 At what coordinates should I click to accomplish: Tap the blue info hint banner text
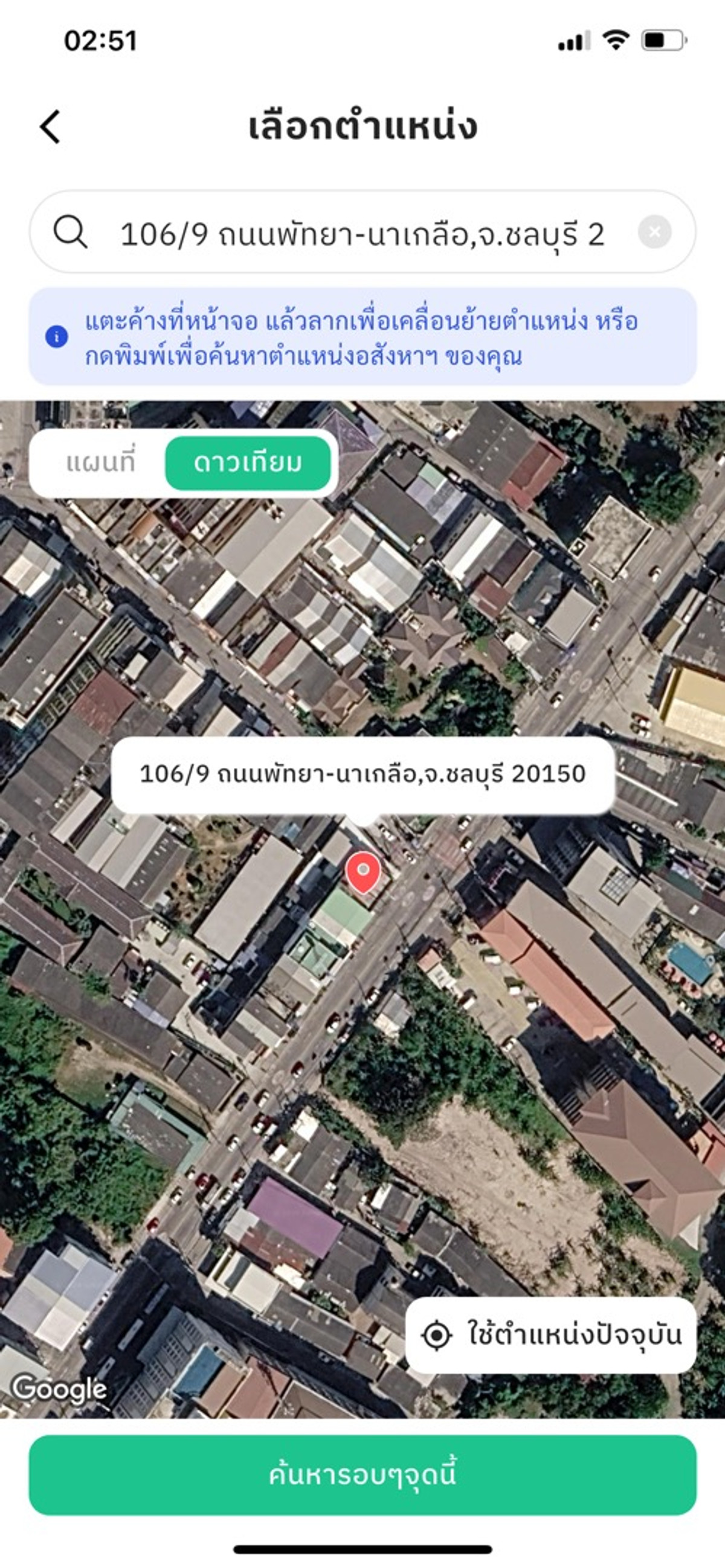coord(362,338)
